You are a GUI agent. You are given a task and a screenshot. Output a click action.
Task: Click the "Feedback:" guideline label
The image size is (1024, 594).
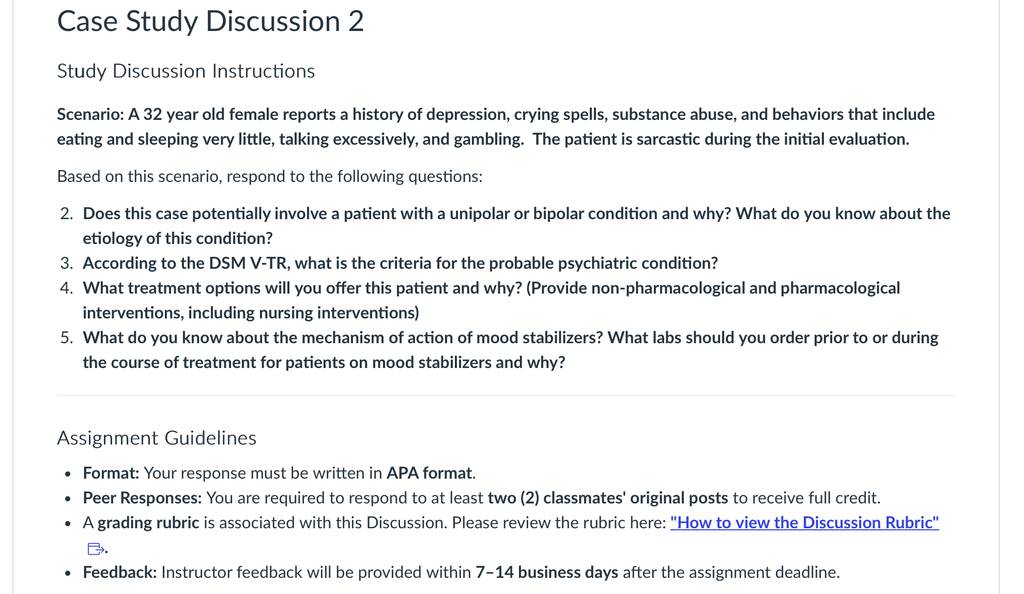(x=120, y=572)
